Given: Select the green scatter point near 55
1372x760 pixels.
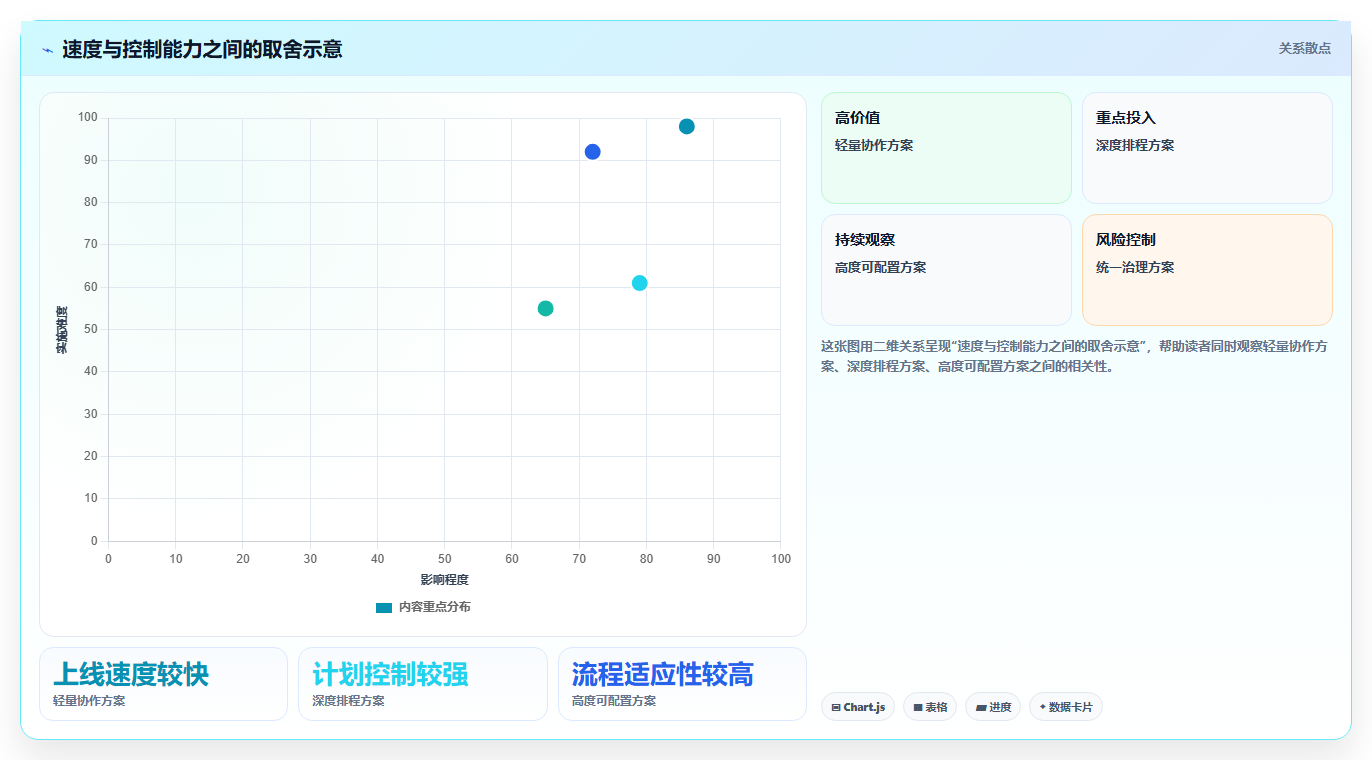Looking at the screenshot, I should (545, 308).
